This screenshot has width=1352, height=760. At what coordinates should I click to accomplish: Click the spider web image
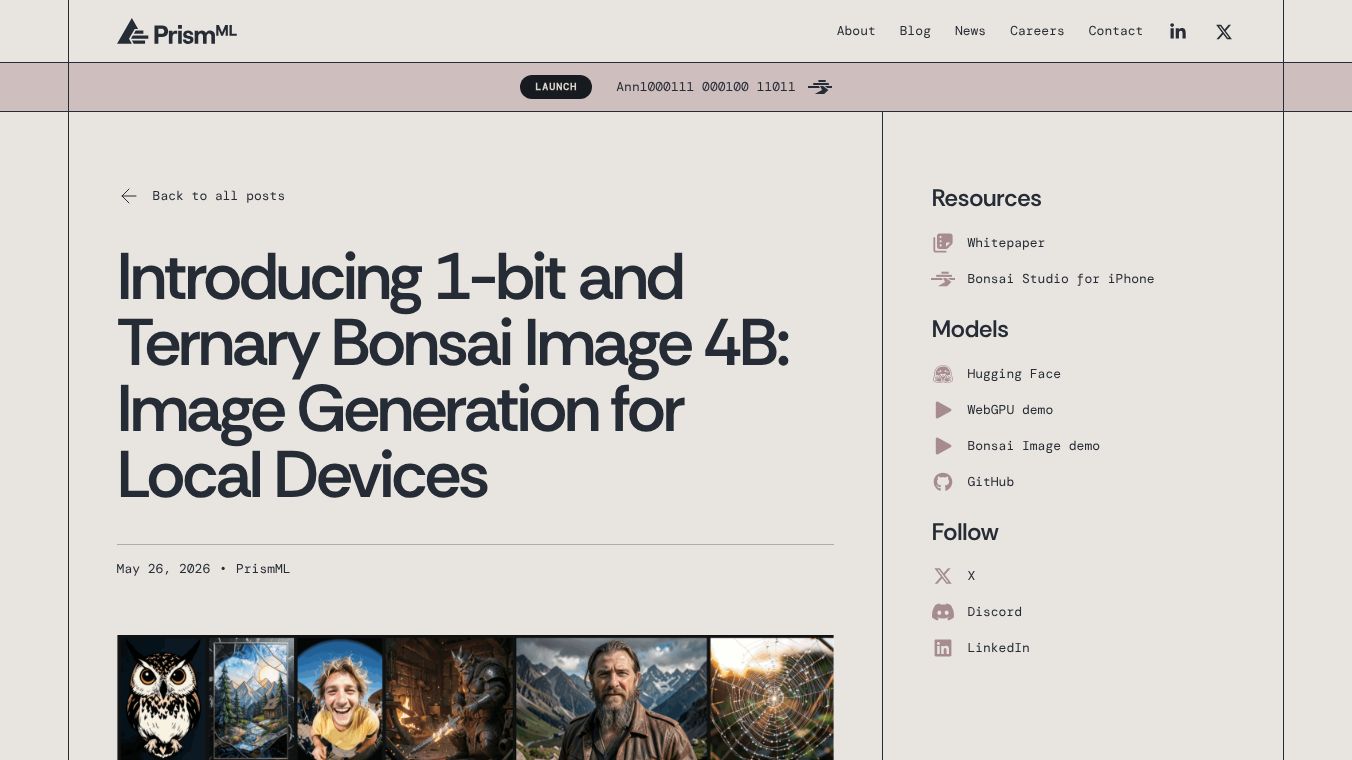coord(771,698)
